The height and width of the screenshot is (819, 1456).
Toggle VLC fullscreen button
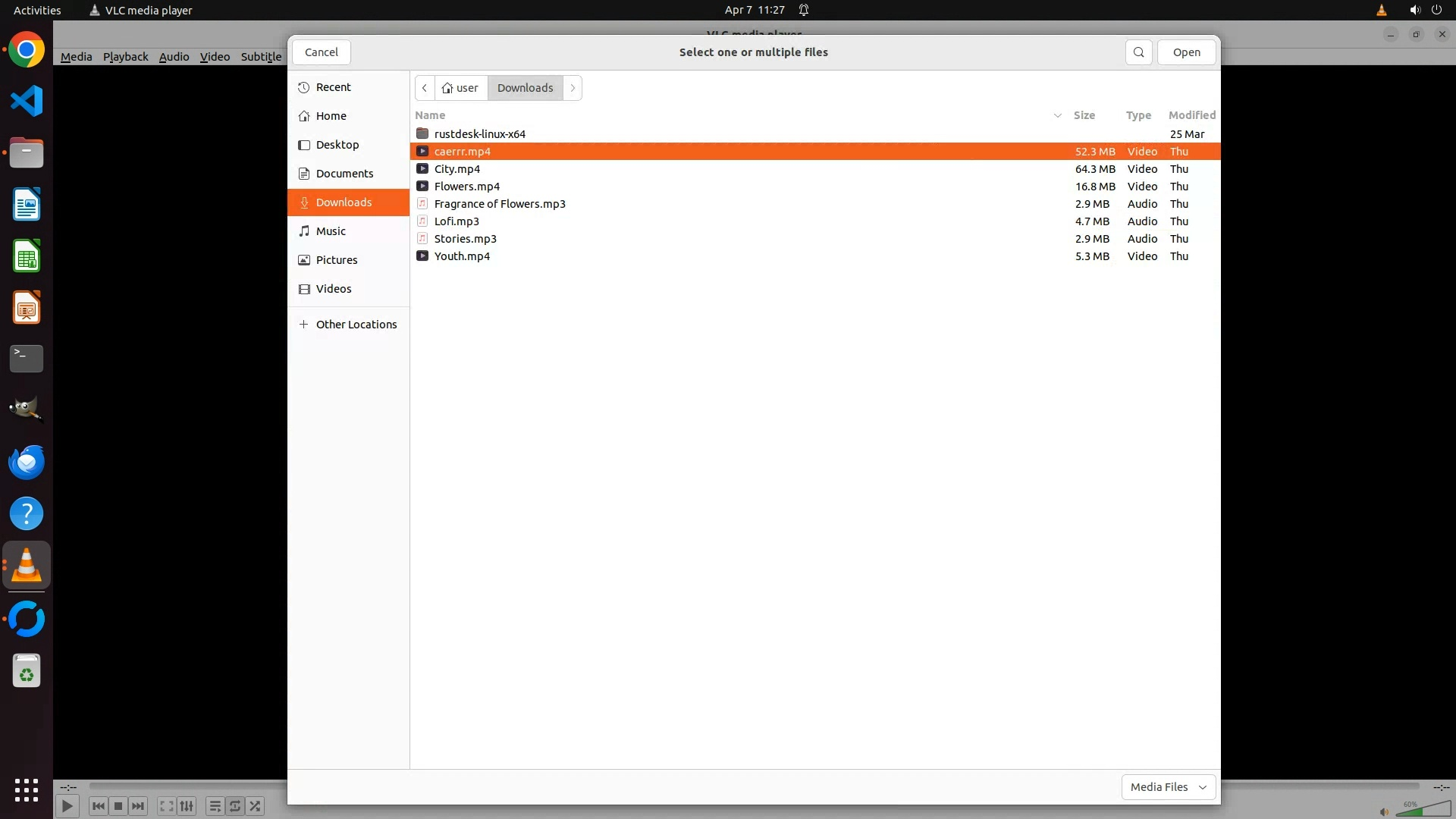[x=166, y=806]
